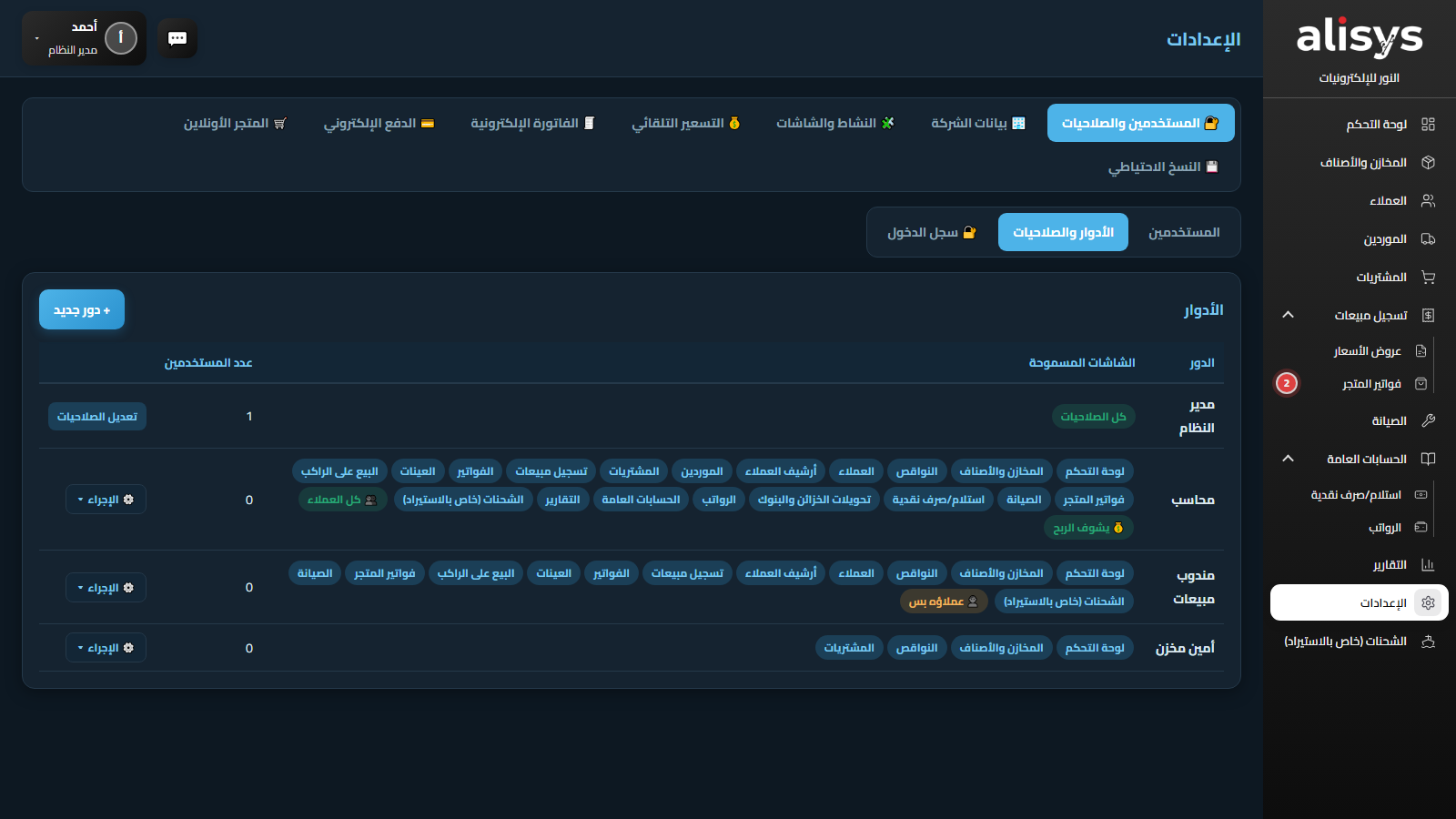Open التسعير التلقائي settings tab
The height and width of the screenshot is (819, 1456).
click(686, 123)
